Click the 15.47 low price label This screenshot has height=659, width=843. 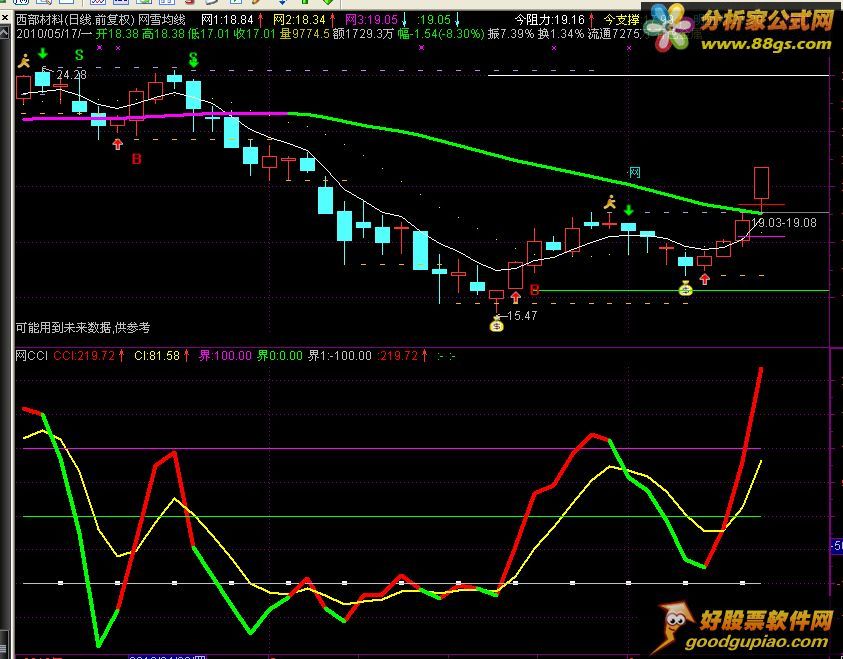click(x=521, y=316)
